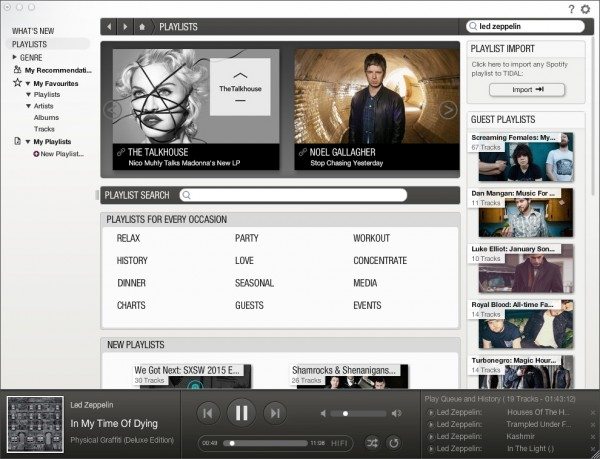
Task: Open Shamrocks & Shenanigans playlist
Action: [x=349, y=376]
